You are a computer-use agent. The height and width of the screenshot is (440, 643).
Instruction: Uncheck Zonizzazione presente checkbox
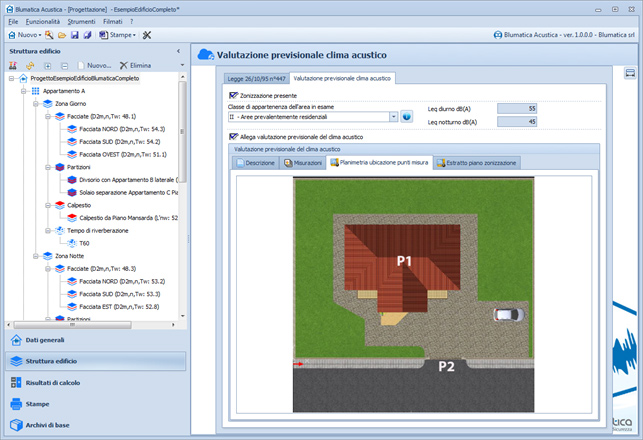pyautogui.click(x=234, y=95)
